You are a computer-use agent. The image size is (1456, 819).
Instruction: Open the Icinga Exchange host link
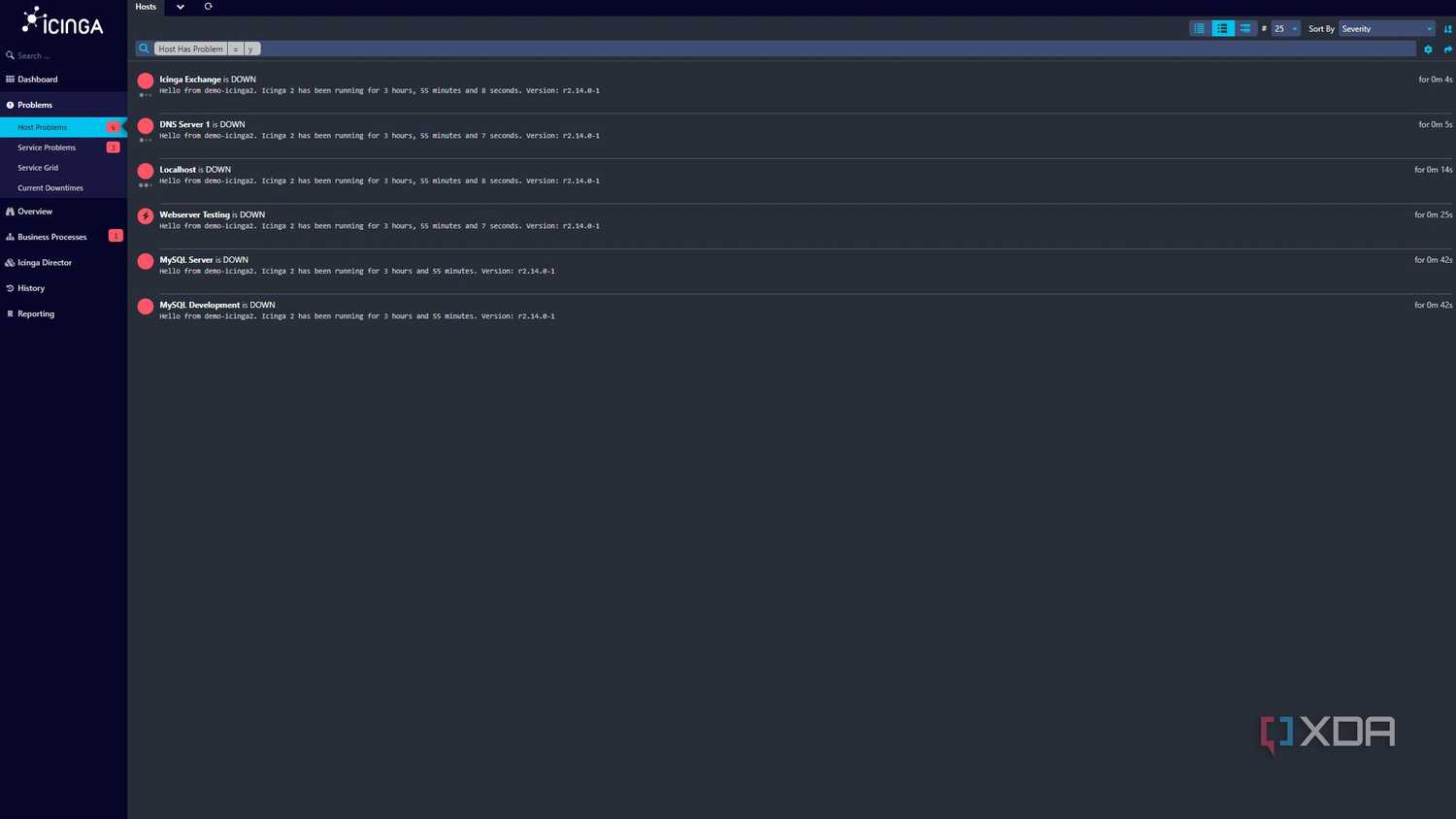coord(190,80)
